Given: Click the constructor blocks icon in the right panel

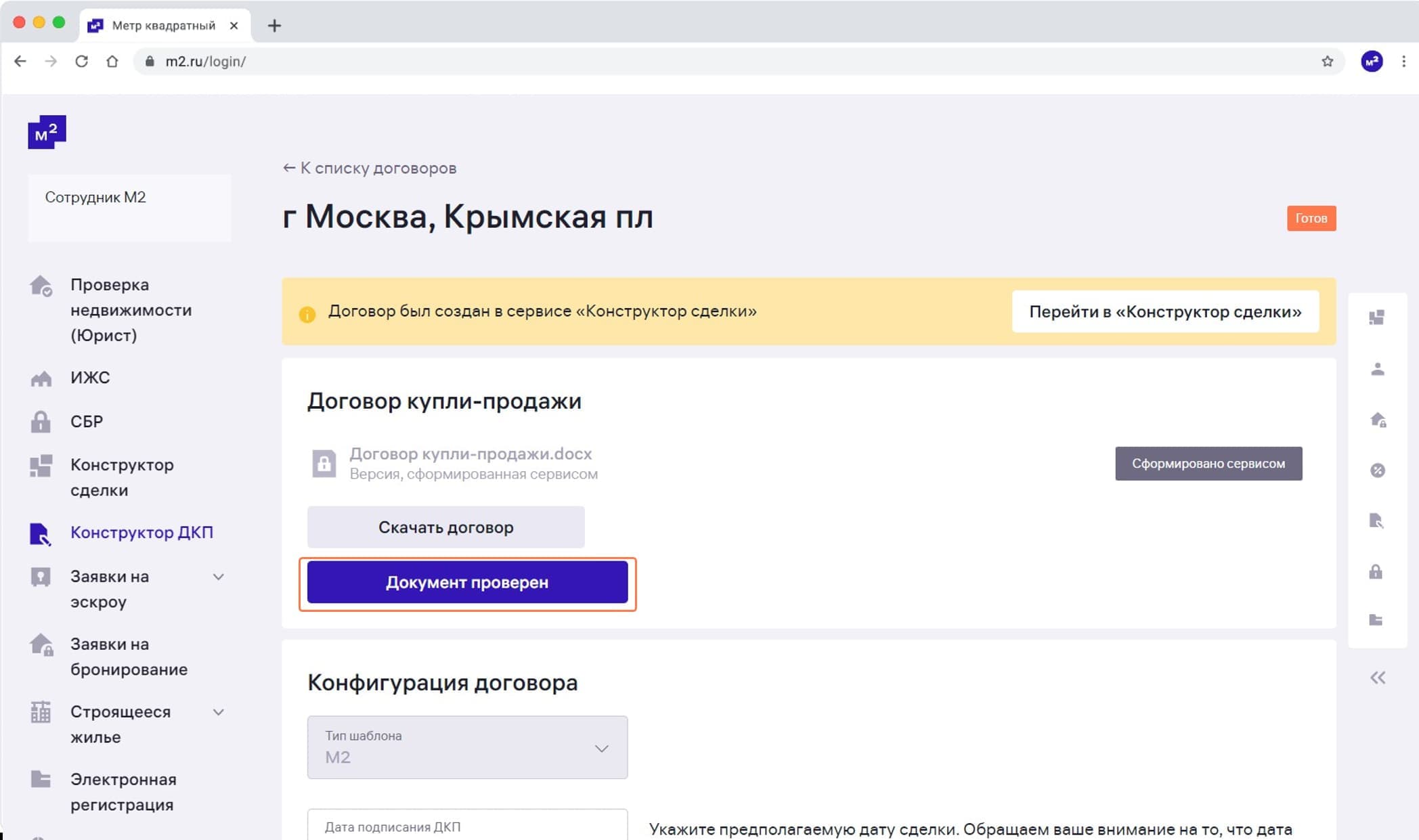Looking at the screenshot, I should coord(1376,317).
